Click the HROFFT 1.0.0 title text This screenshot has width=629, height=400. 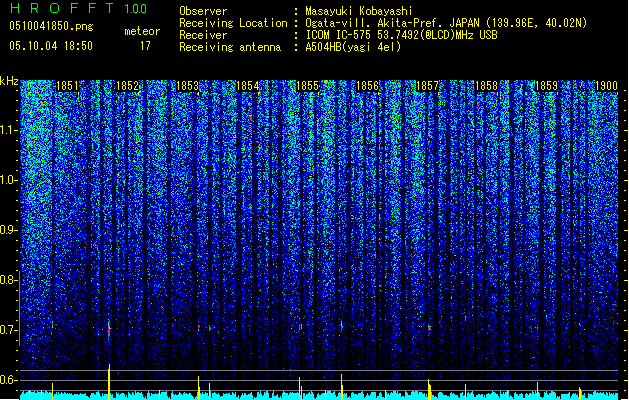[79, 8]
